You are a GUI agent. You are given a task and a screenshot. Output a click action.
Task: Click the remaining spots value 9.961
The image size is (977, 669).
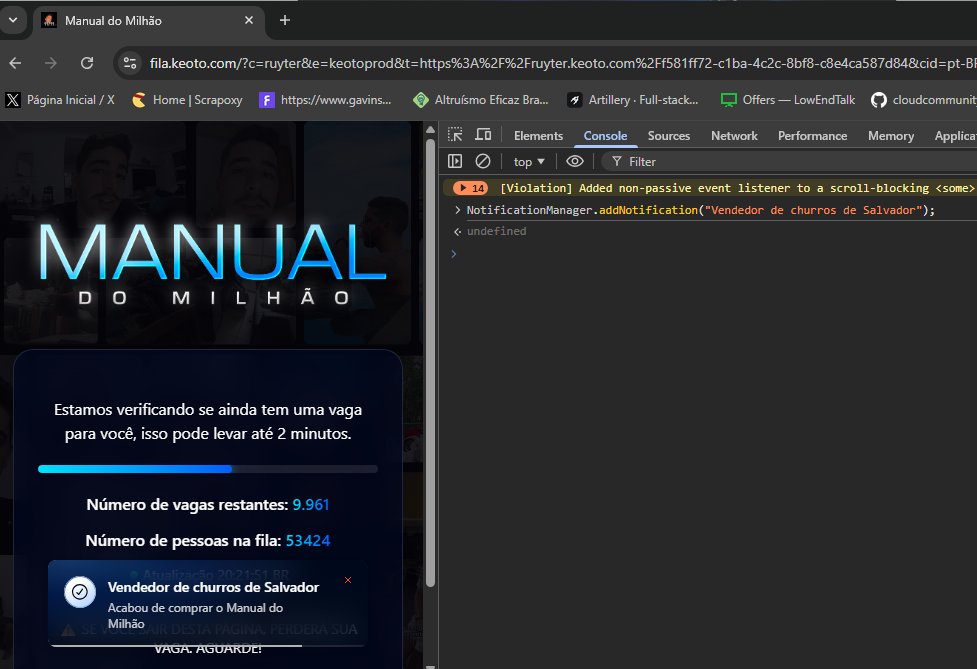coord(310,505)
